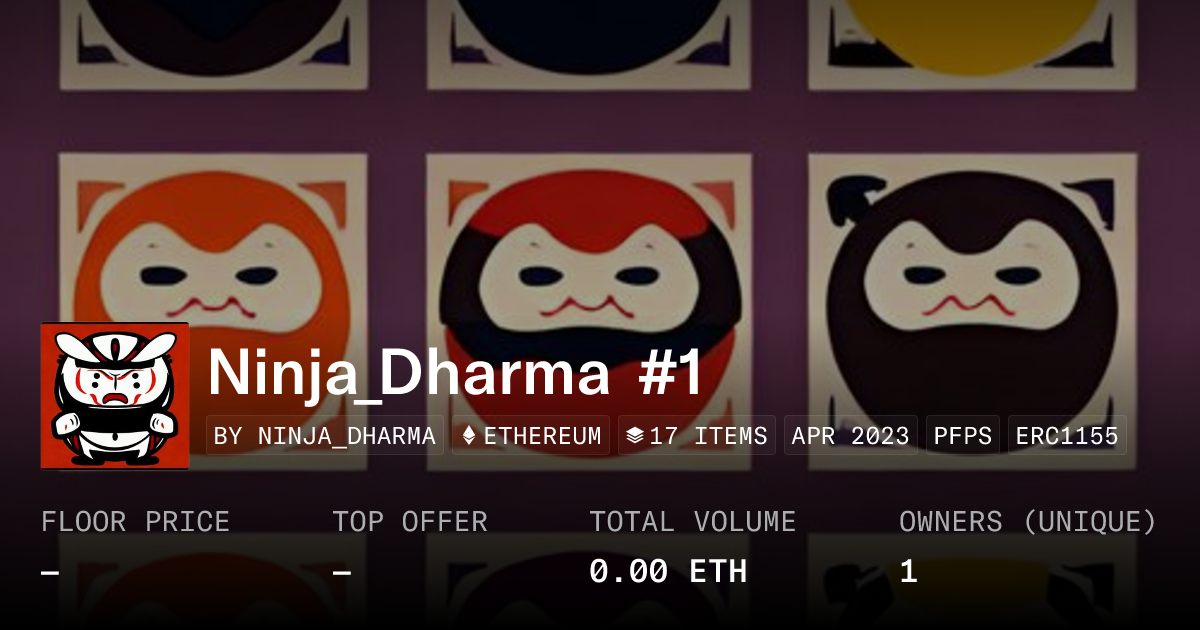The image size is (1200, 630).
Task: Click the Ninja_Dharma #1 title
Action: tap(456, 373)
